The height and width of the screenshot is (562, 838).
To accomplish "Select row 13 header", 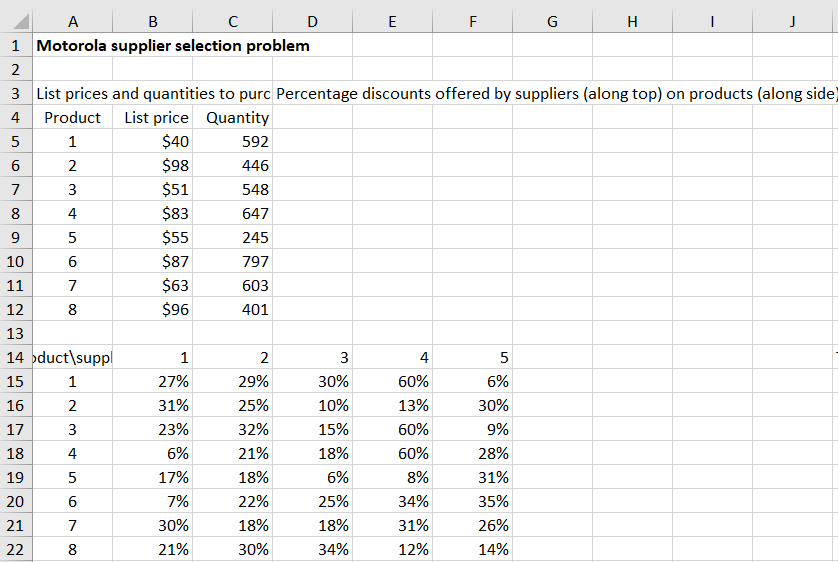I will [x=15, y=333].
